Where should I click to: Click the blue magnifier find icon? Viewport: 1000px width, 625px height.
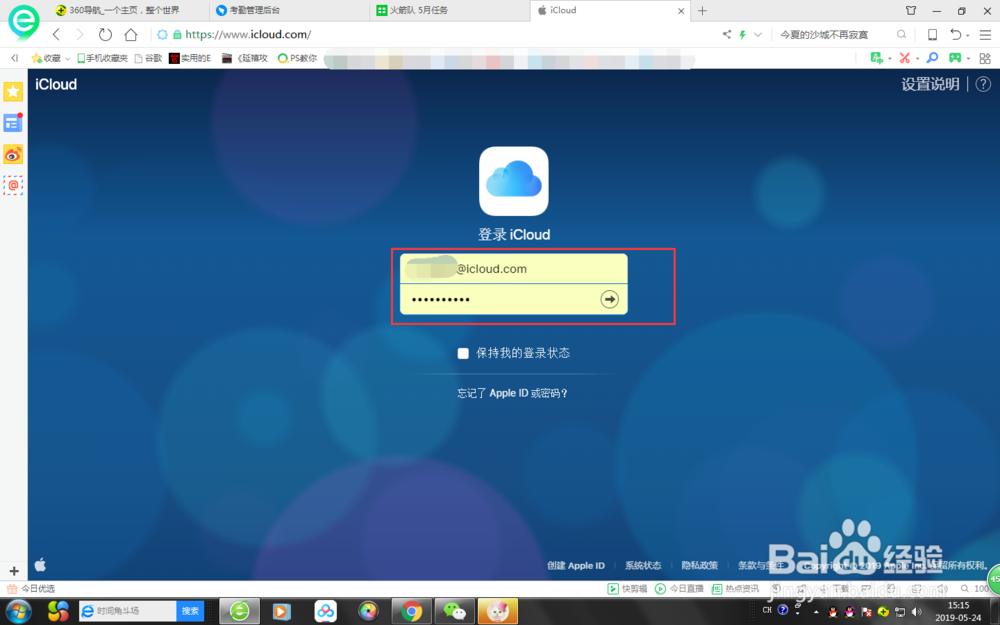click(x=932, y=58)
